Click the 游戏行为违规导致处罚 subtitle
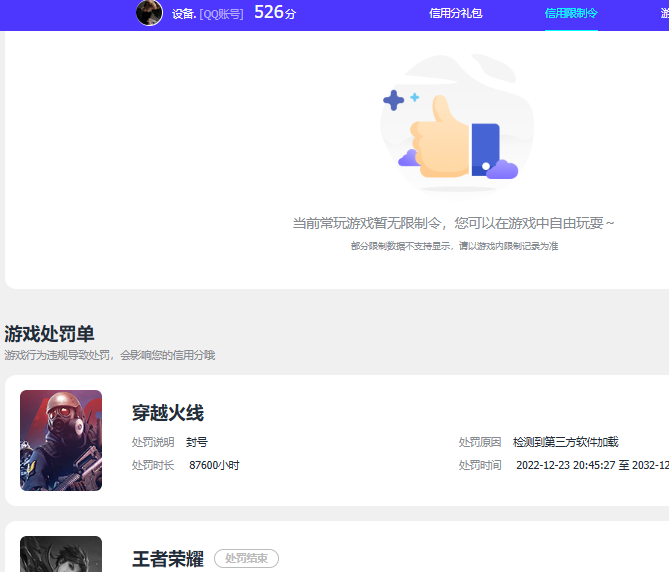669x572 pixels. tap(110, 355)
